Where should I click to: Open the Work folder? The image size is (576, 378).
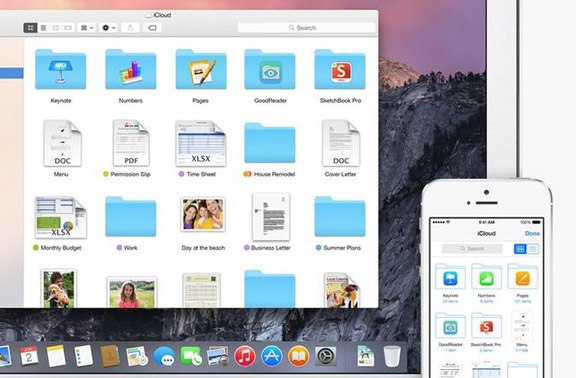130,217
